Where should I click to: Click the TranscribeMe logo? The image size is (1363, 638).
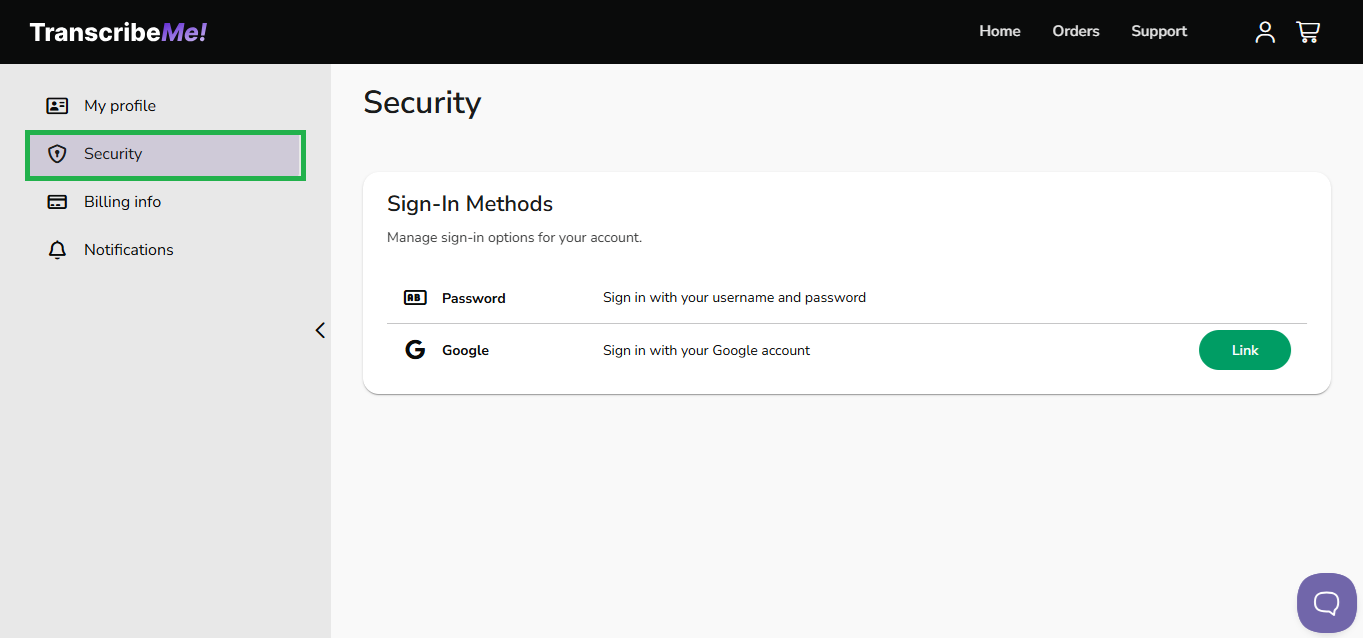[x=117, y=31]
